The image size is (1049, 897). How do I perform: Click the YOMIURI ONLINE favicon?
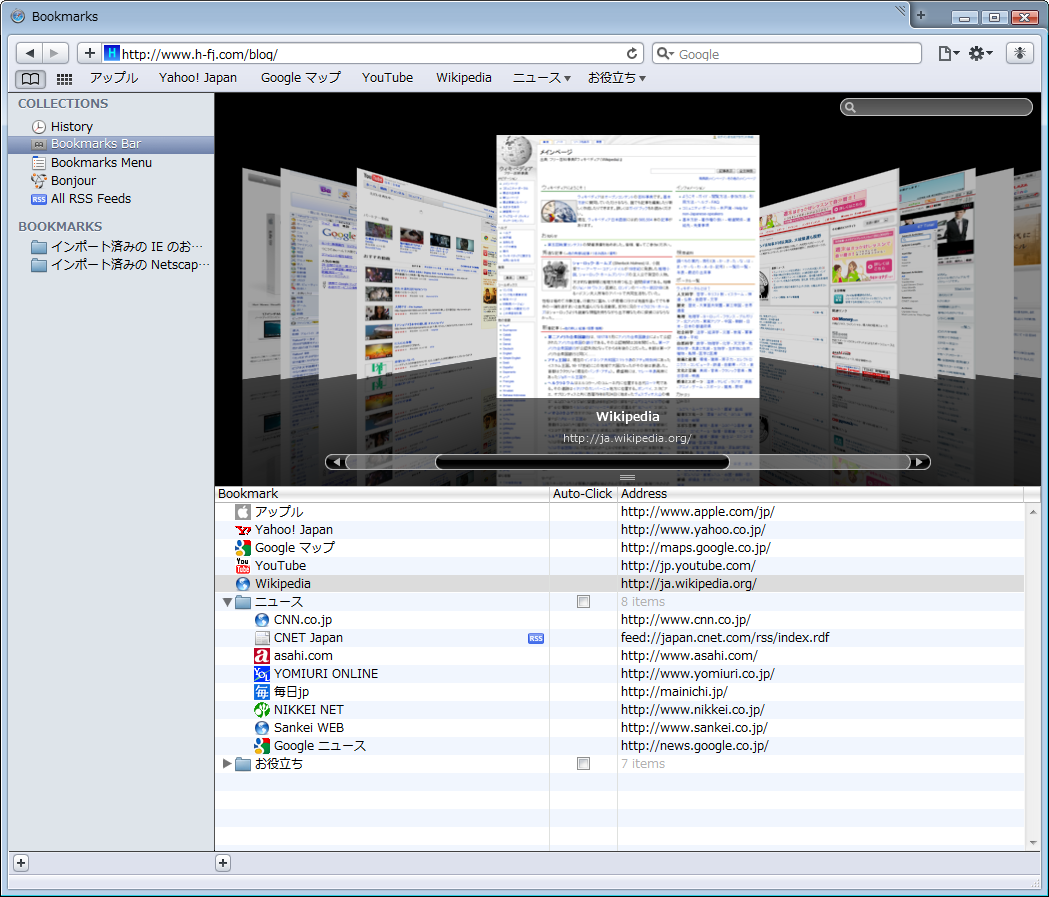tap(262, 674)
